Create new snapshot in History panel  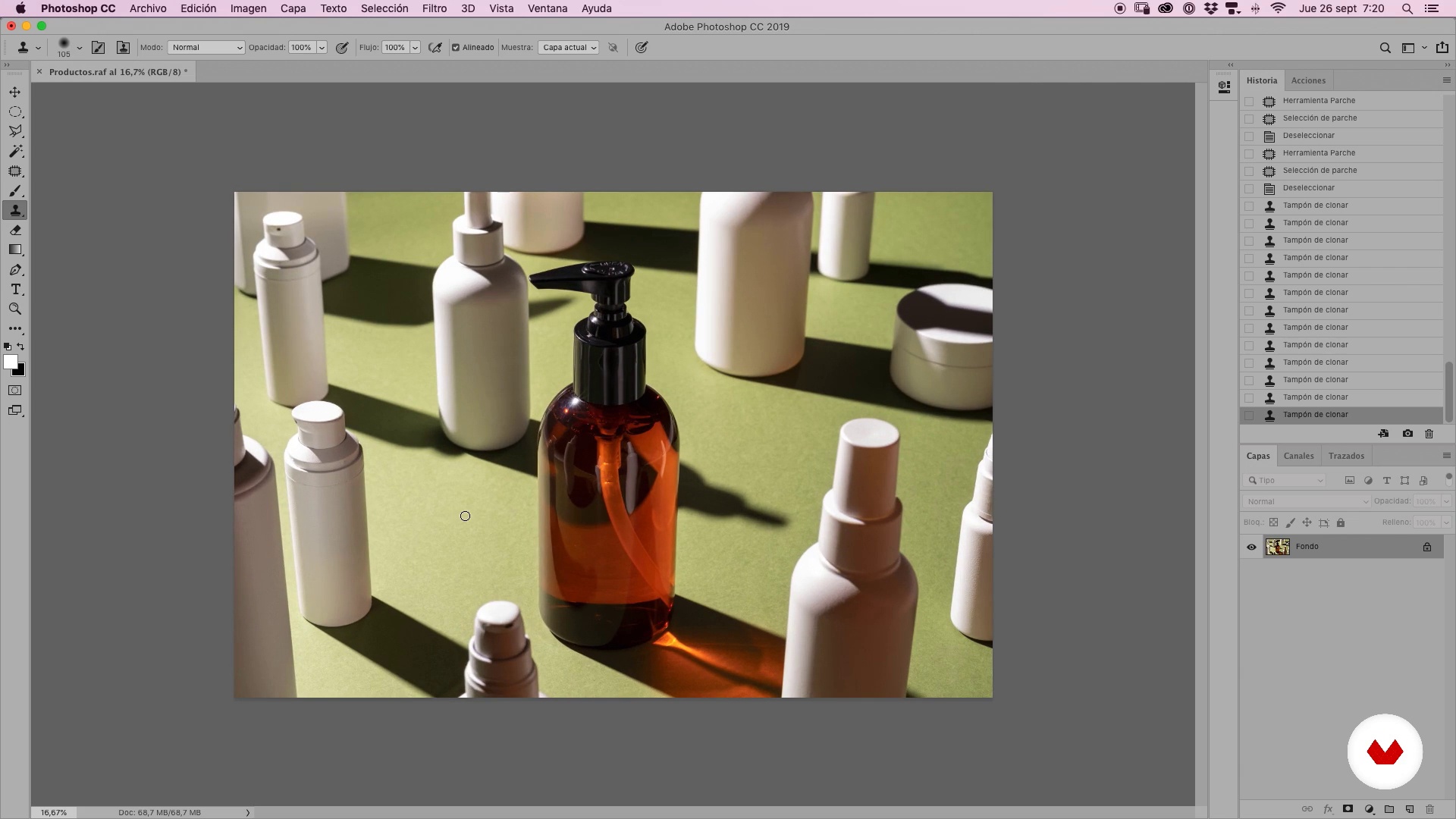click(1407, 434)
